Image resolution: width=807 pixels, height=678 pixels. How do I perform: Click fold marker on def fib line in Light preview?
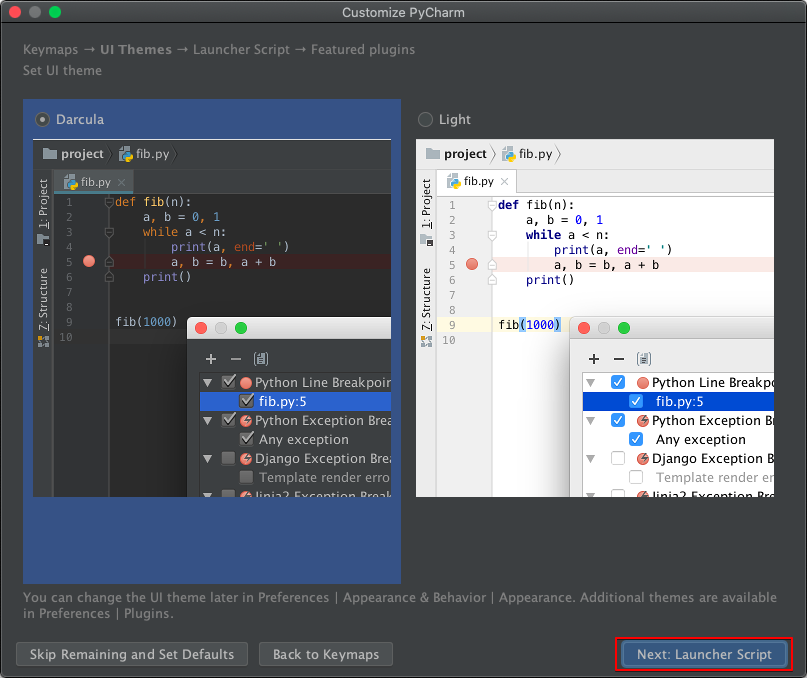pos(492,205)
